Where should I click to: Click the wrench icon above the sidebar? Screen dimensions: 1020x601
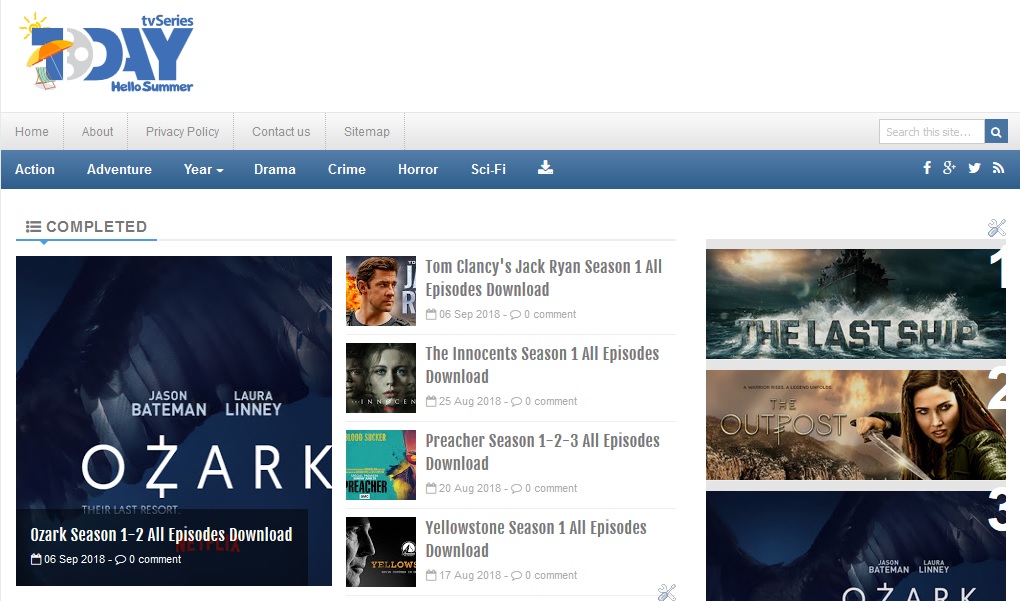pos(996,228)
